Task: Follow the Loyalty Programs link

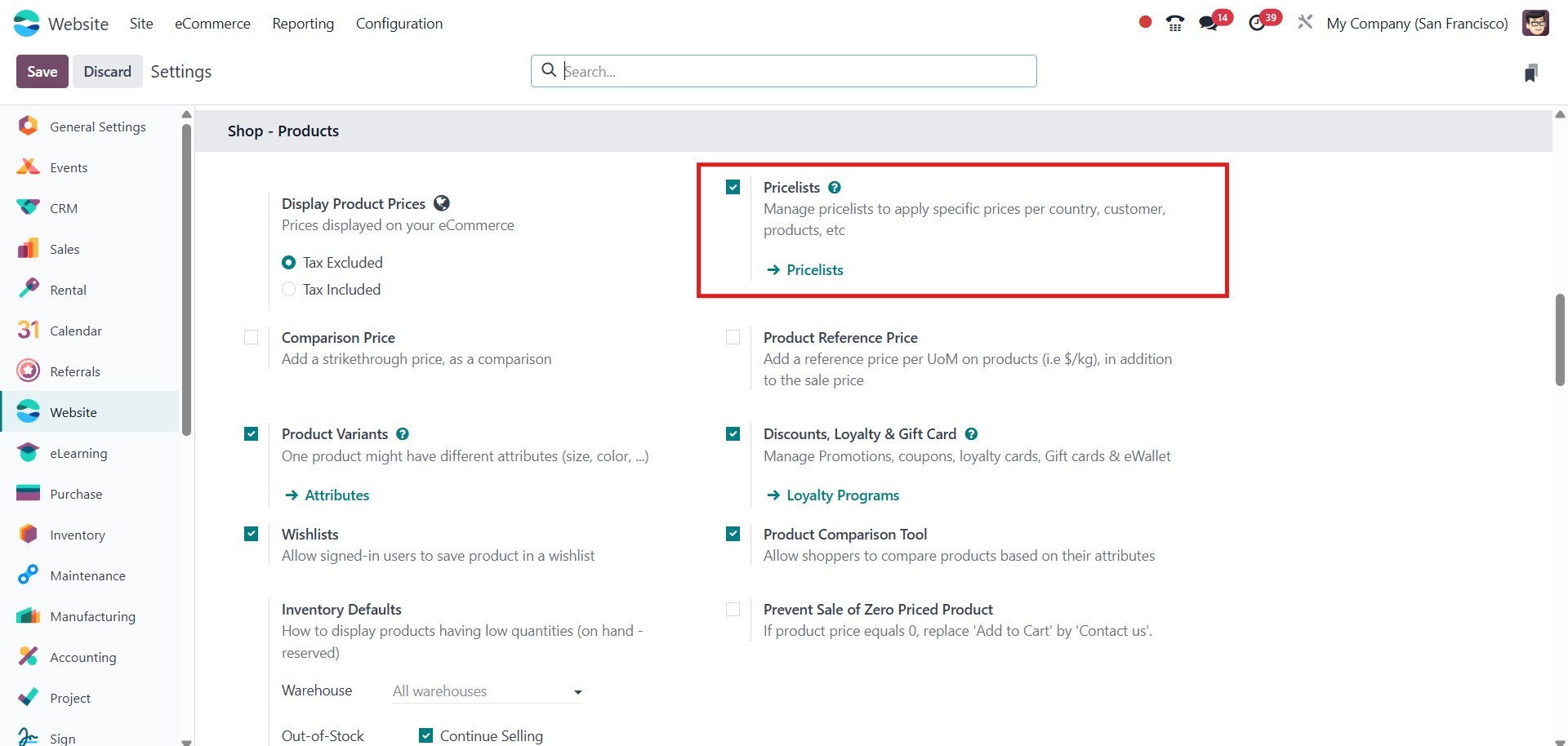Action: (x=842, y=495)
